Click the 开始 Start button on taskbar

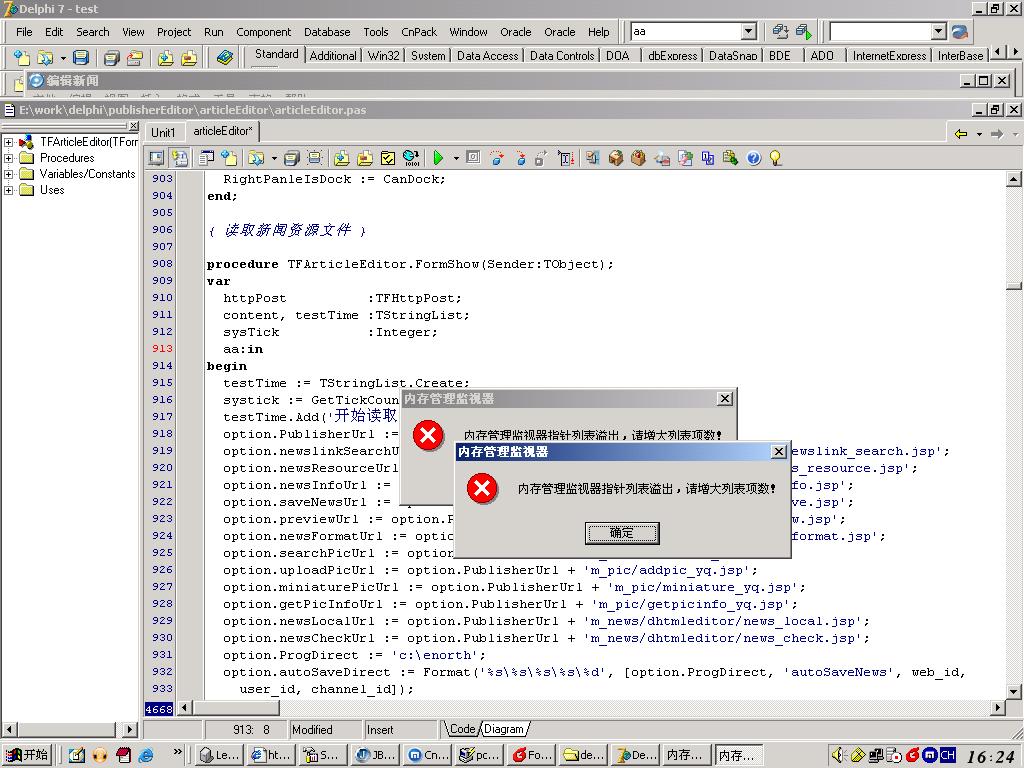click(x=27, y=755)
